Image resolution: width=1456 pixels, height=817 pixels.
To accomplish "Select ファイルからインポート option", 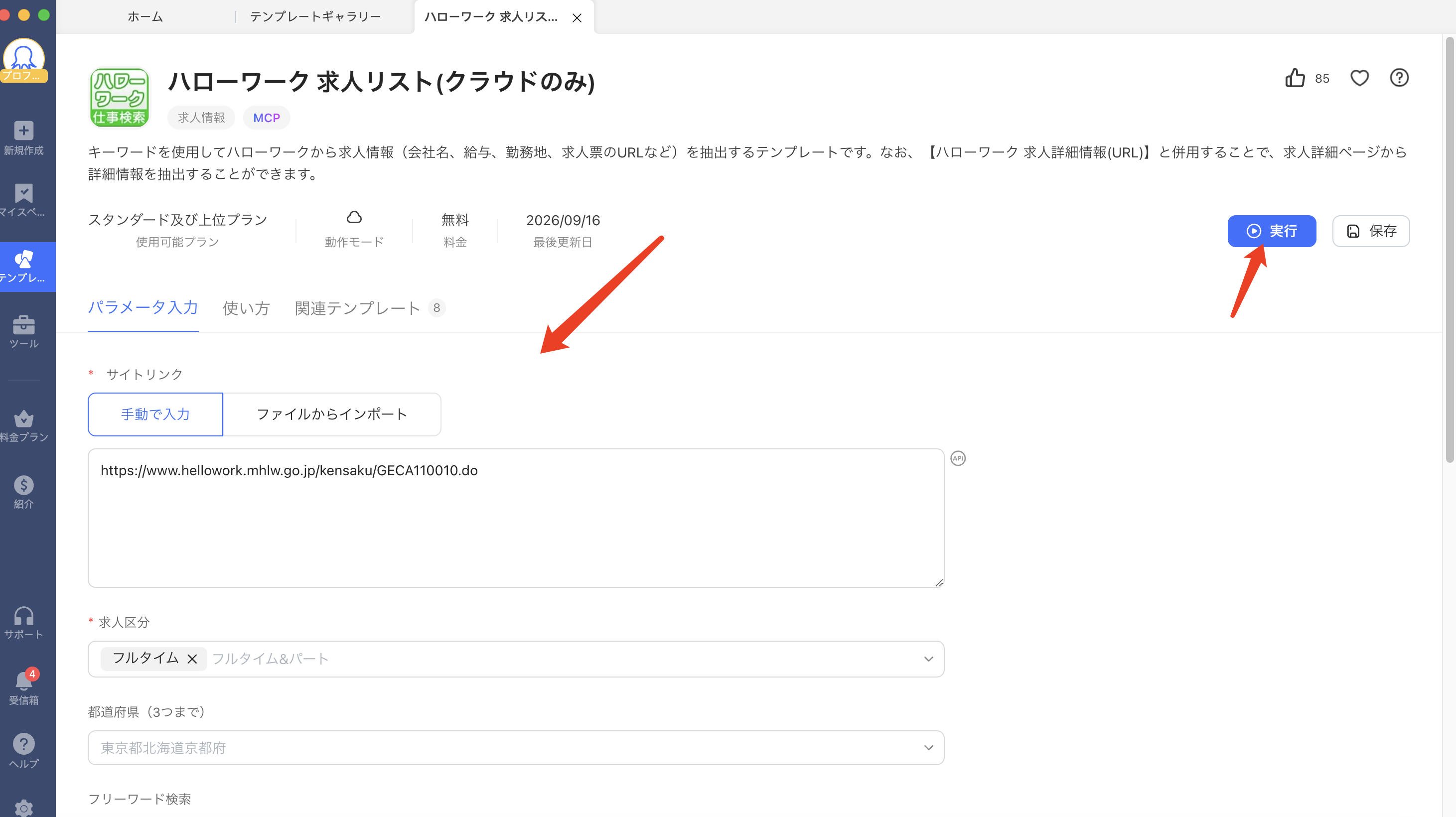I will (332, 414).
